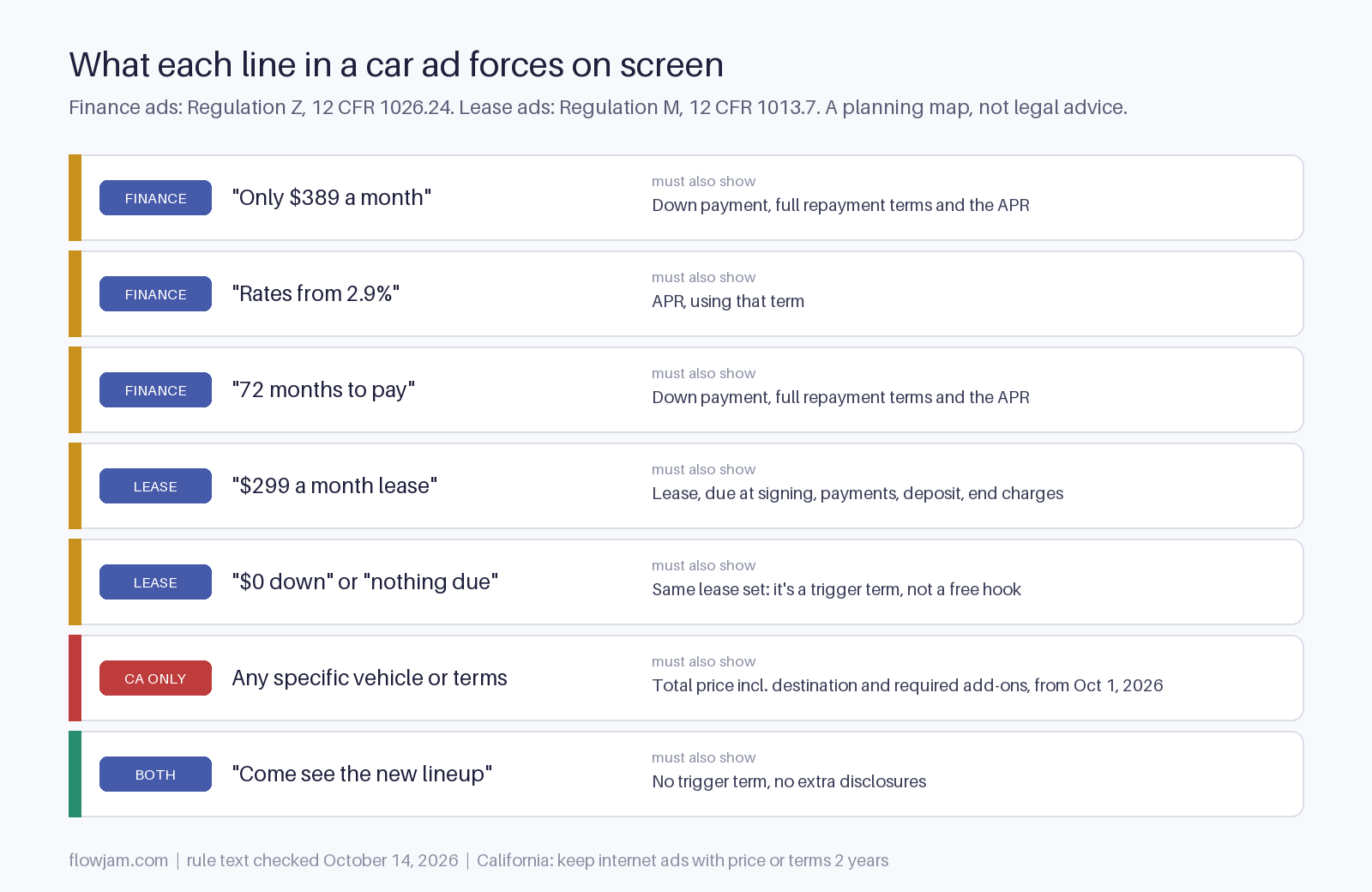Select the "Total price incl. destination" disclosure text

pyautogui.click(x=907, y=686)
